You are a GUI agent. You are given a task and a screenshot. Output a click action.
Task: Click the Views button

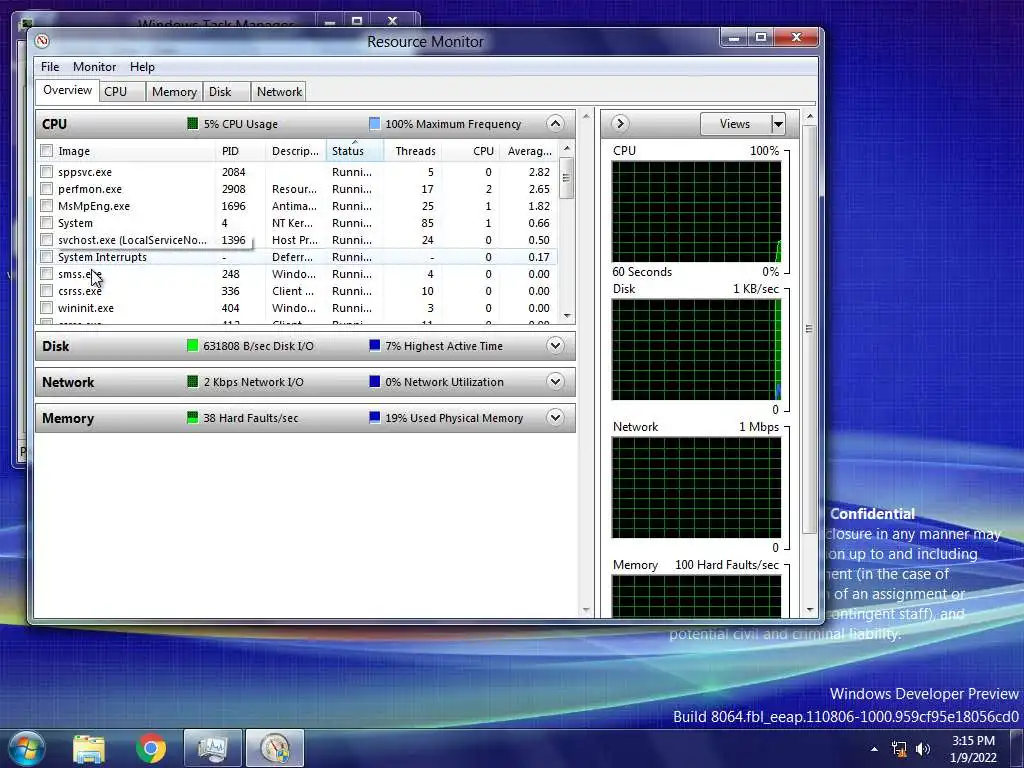tap(735, 123)
